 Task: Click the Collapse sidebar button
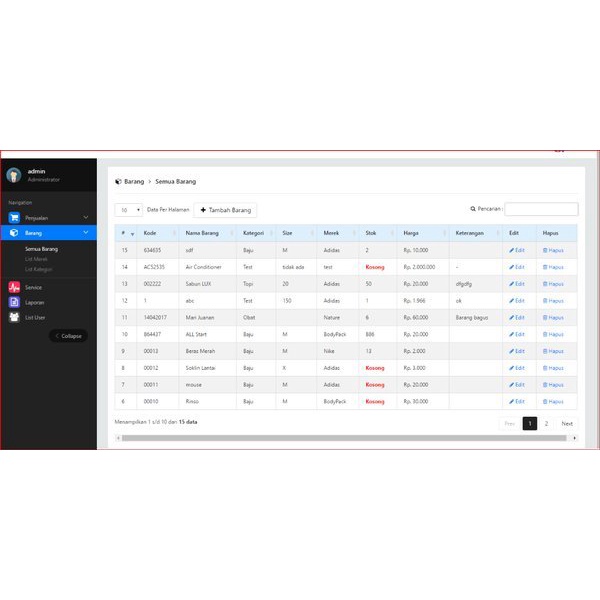point(68,336)
